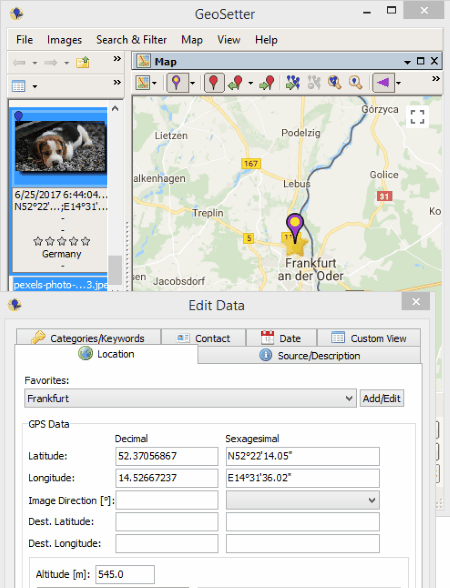The width and height of the screenshot is (450, 588).
Task: Select the beagle puppy photo thumbnail
Action: tap(61, 146)
